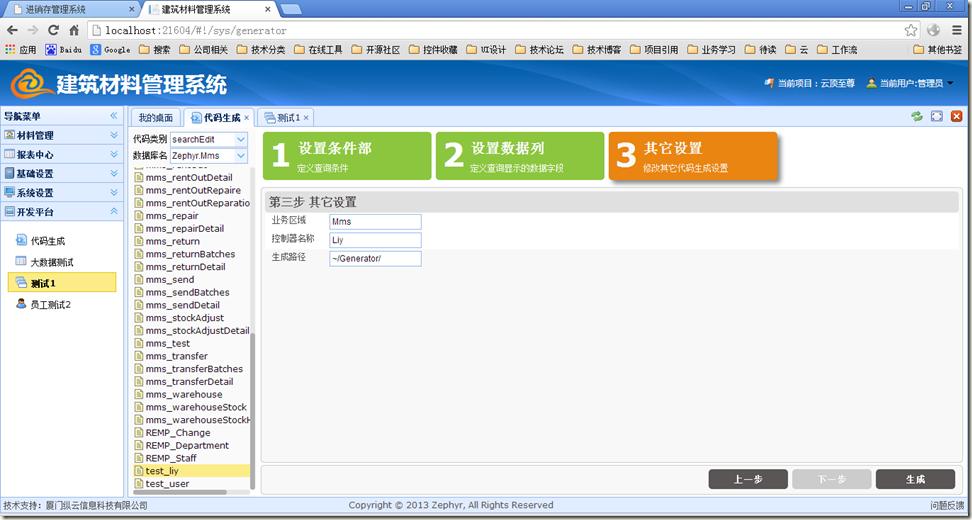Open the 代码类别 searchEdit dropdown
This screenshot has height=520, width=972.
pyautogui.click(x=241, y=140)
